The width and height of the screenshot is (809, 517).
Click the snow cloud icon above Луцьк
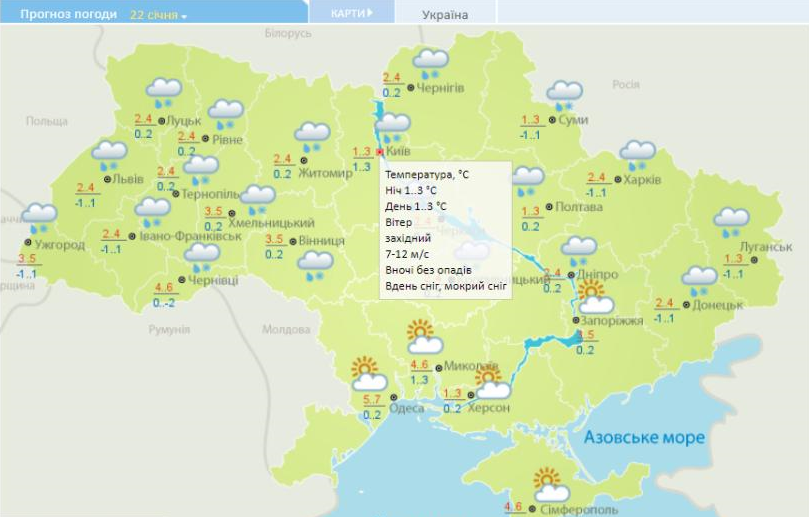click(163, 92)
